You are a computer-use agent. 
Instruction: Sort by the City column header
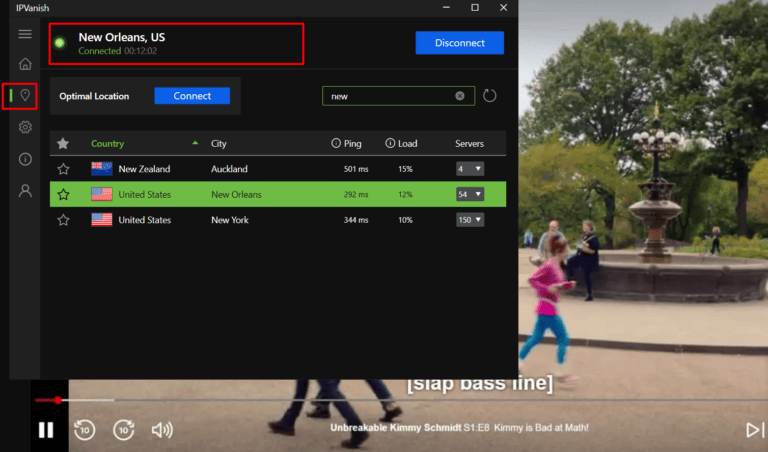pyautogui.click(x=218, y=143)
